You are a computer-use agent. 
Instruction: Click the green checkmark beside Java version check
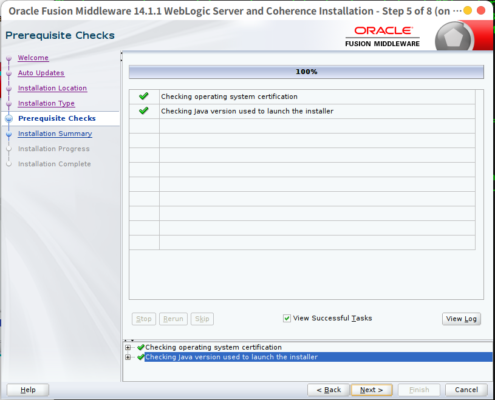(144, 111)
